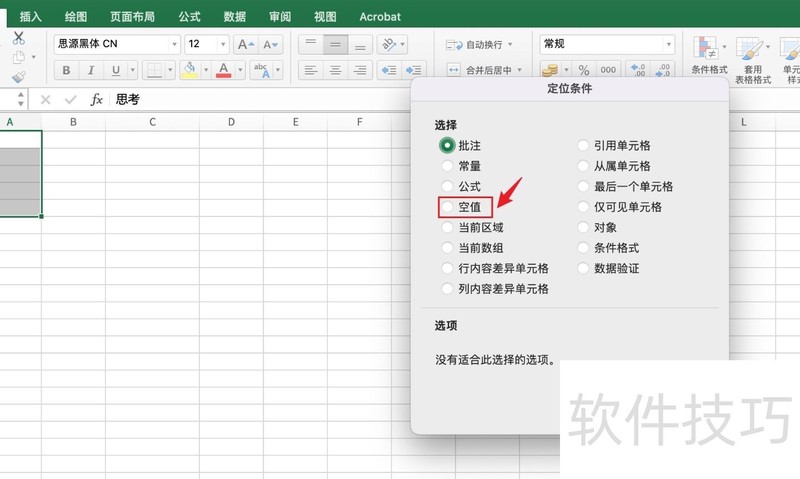Image resolution: width=800 pixels, height=479 pixels.
Task: Open the 常规 number format dropdown
Action: [x=668, y=44]
